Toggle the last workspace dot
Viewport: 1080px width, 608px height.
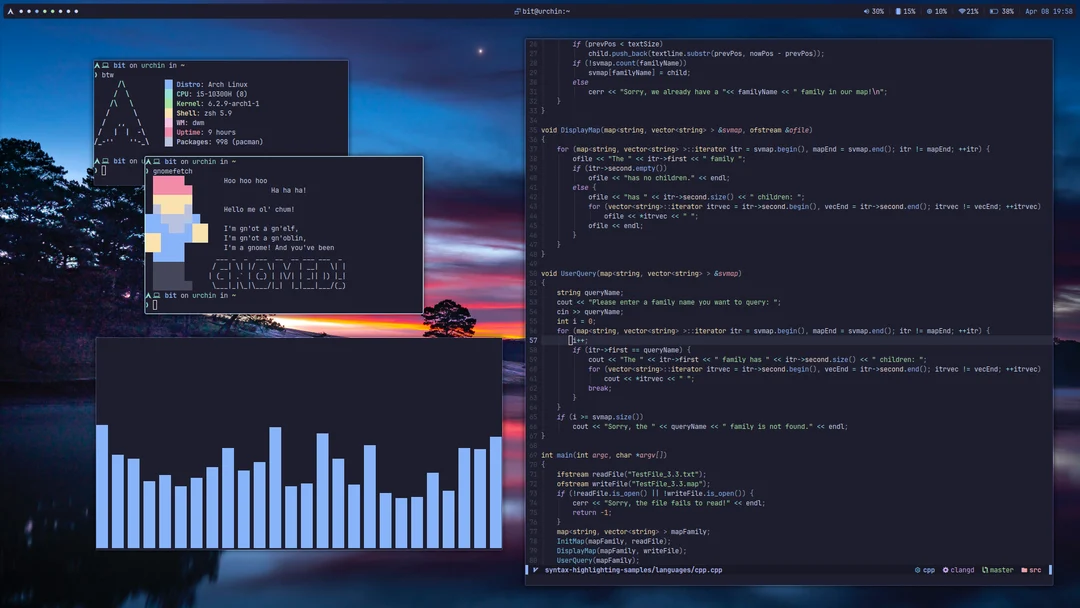pyautogui.click(x=76, y=10)
